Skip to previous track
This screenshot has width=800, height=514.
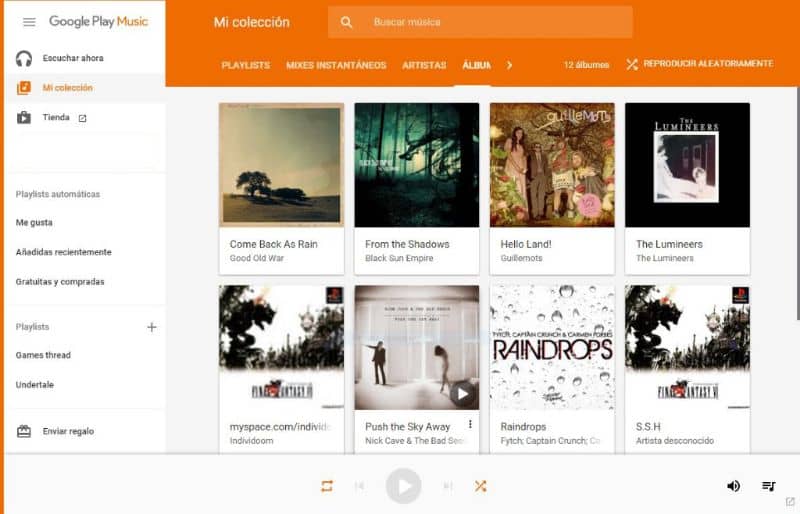(359, 486)
